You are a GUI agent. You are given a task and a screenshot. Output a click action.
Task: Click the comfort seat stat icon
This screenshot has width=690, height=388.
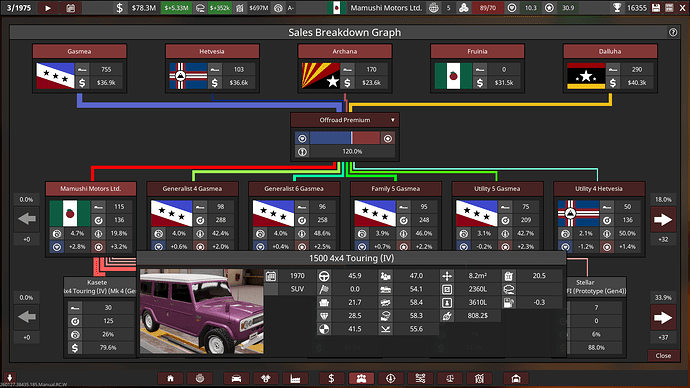click(x=324, y=302)
